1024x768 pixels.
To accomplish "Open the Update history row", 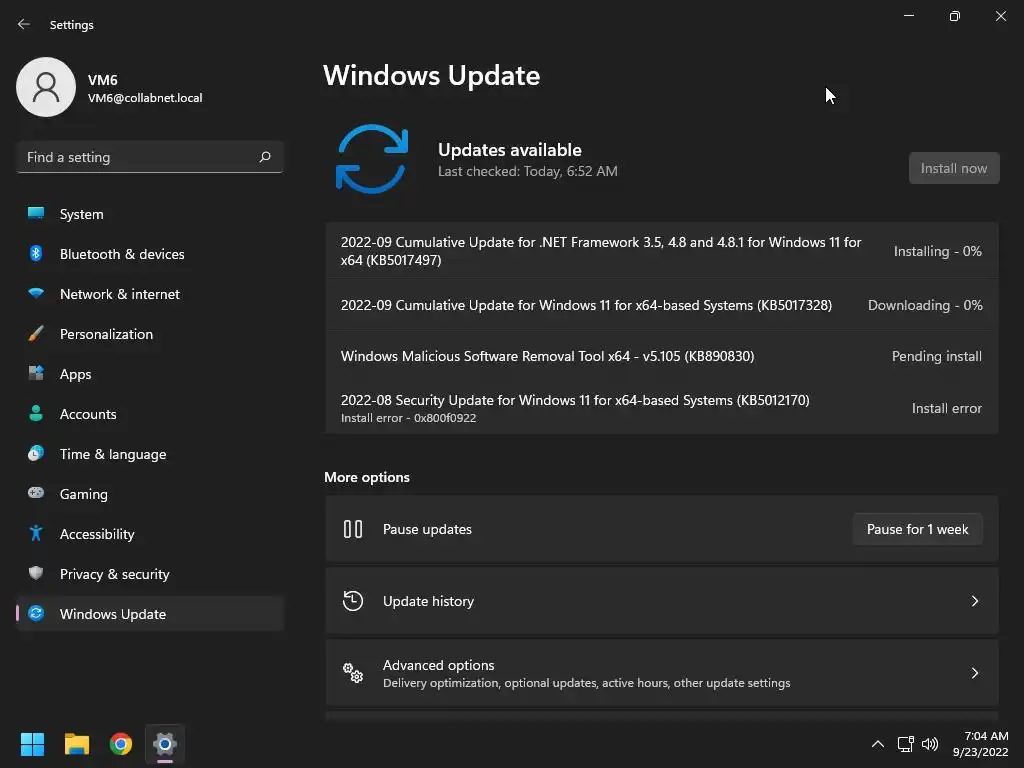I will click(x=662, y=601).
